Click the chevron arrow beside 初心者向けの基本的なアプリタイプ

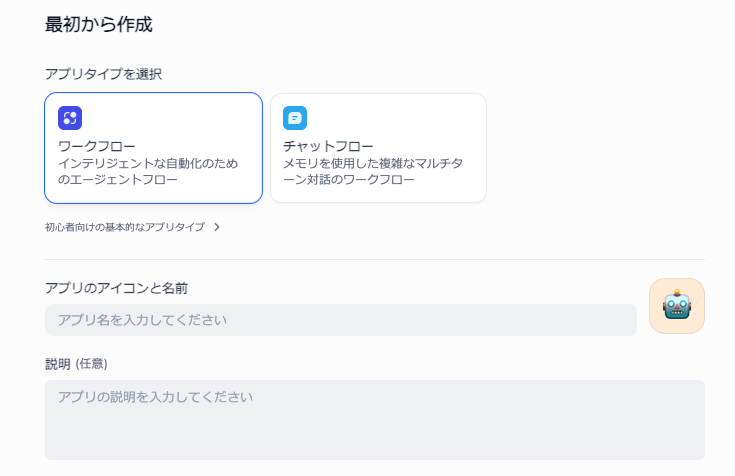pyautogui.click(x=217, y=227)
